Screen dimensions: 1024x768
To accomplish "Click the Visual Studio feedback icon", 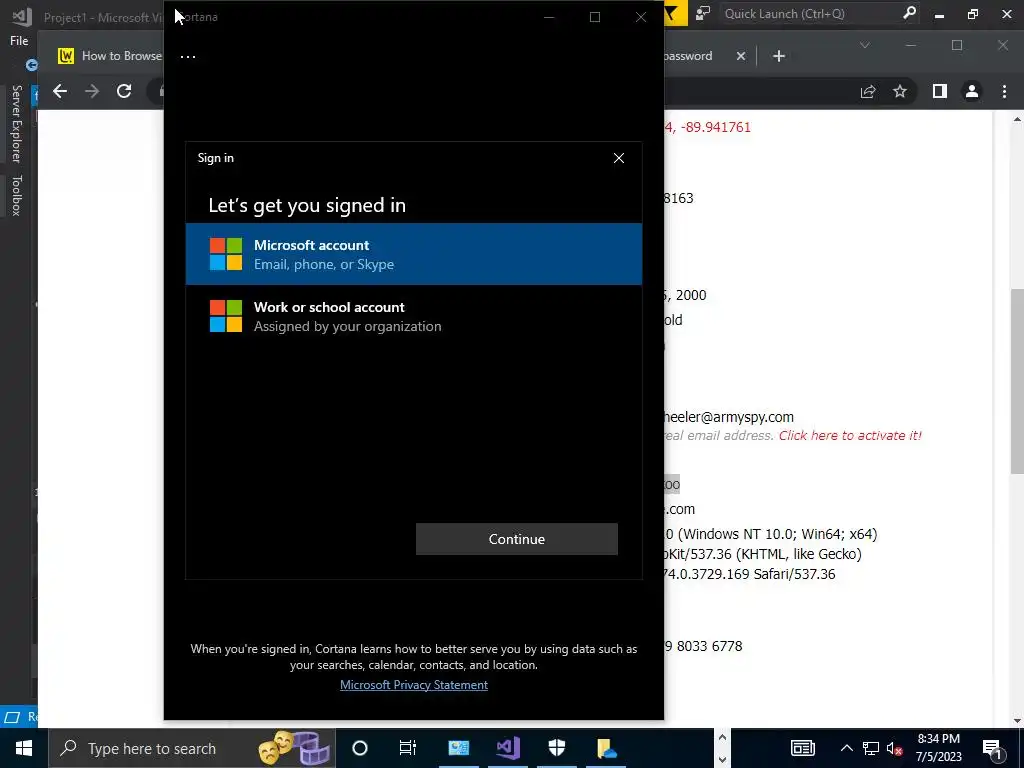I will click(703, 14).
